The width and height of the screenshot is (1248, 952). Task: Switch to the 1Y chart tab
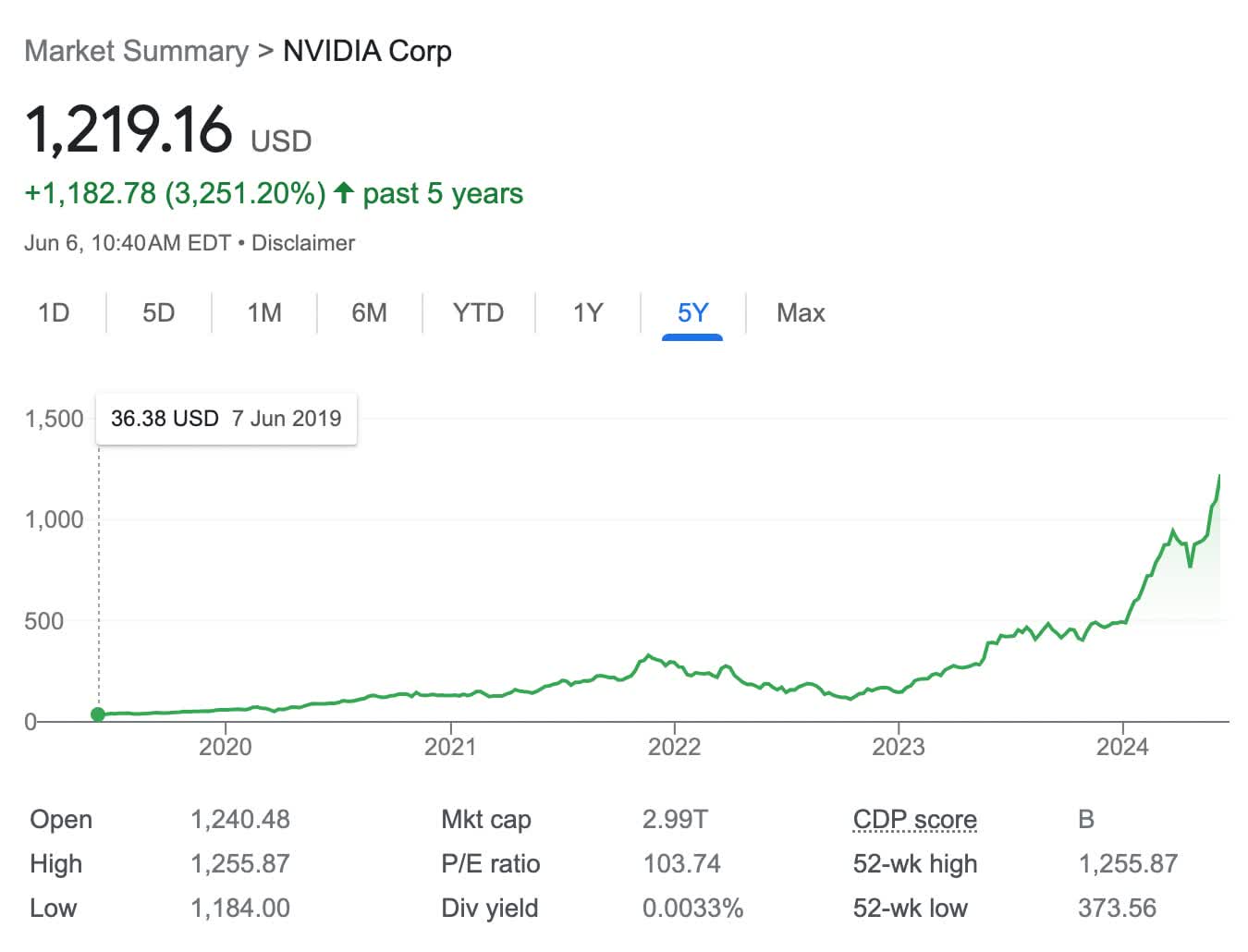click(588, 313)
